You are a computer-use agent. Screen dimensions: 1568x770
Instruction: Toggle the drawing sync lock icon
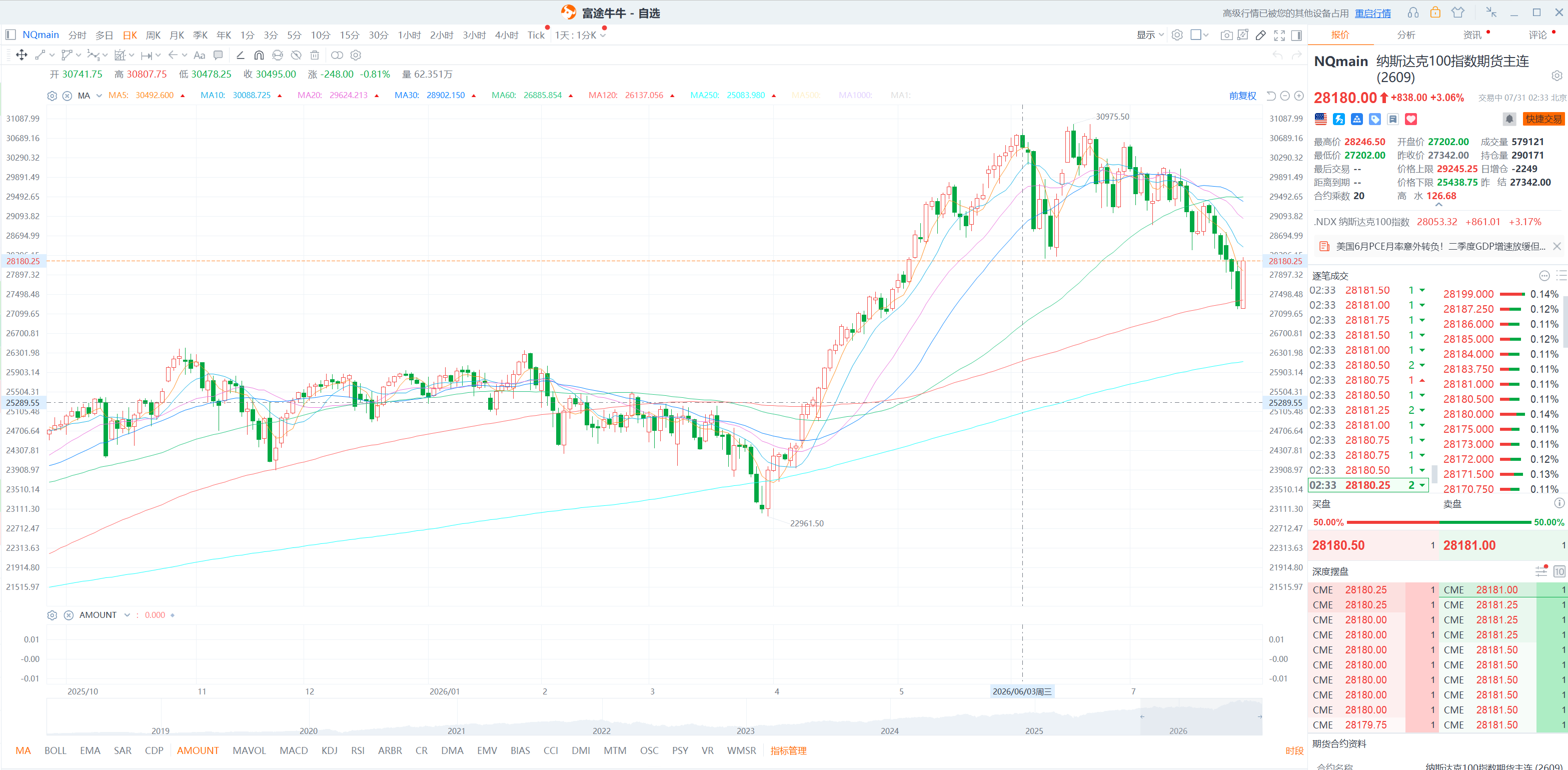[278, 56]
